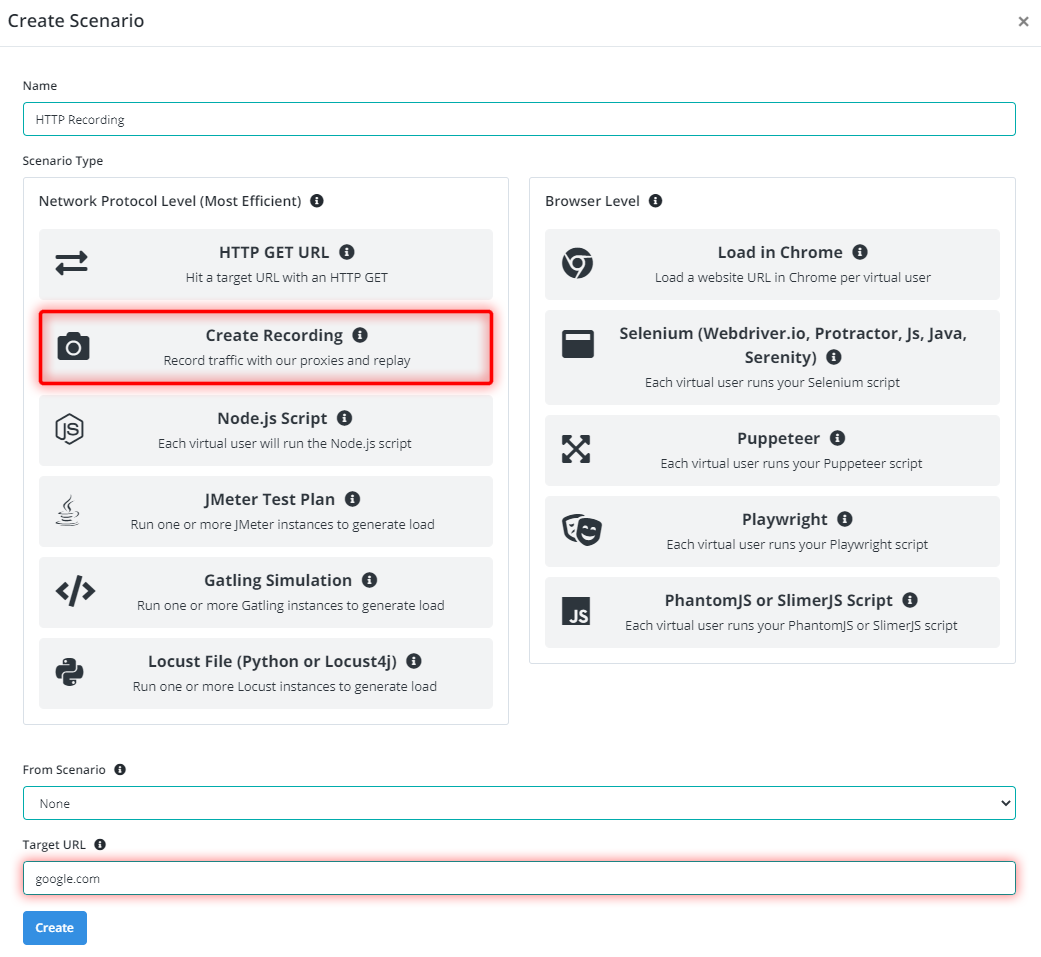This screenshot has width=1041, height=957.
Task: Select Load in Chrome option
Action: (772, 264)
